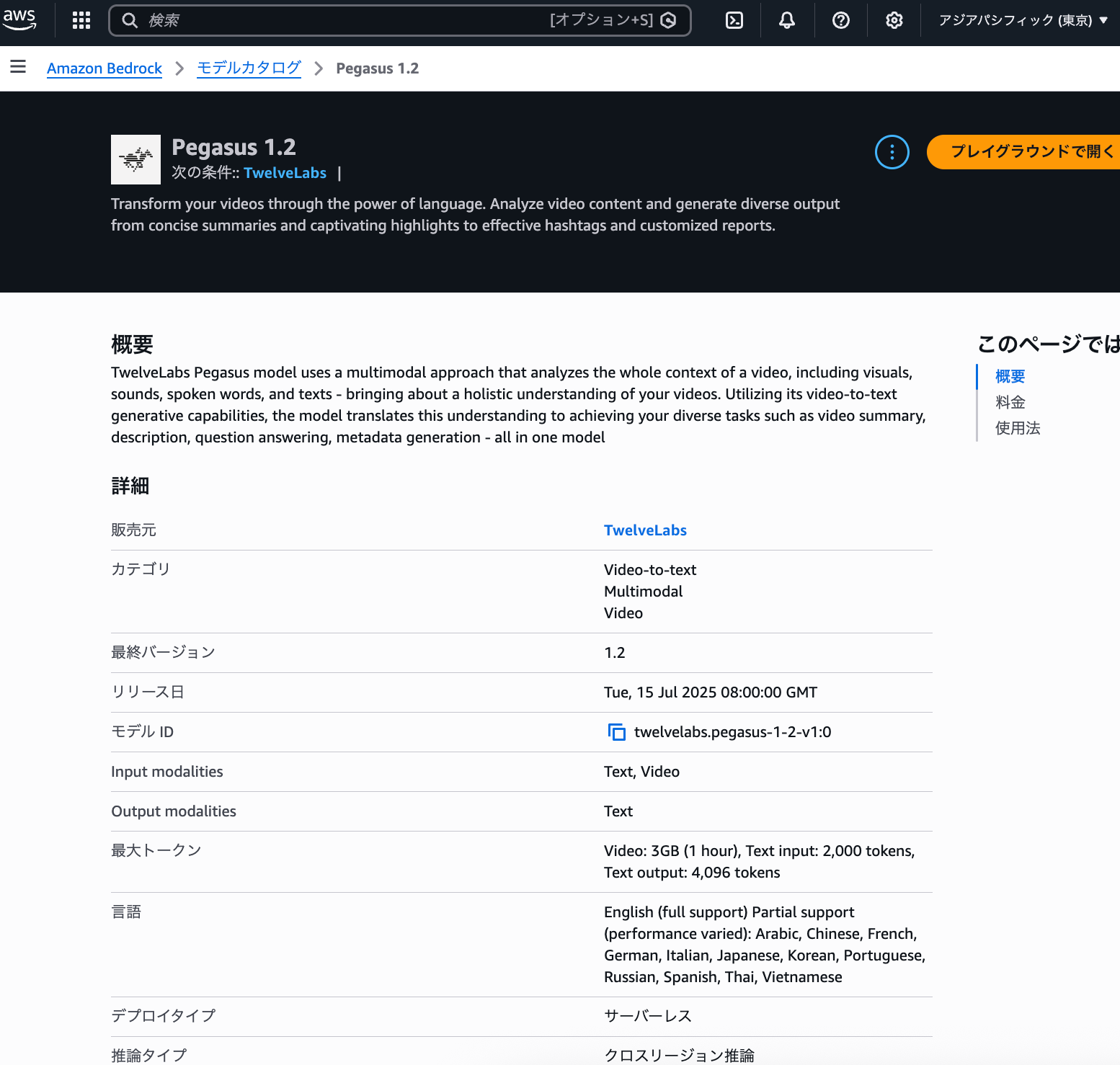Screen dimensions: 1120x1065
Task: Open the TwelveLabs vendor link in 販売元
Action: pos(645,530)
